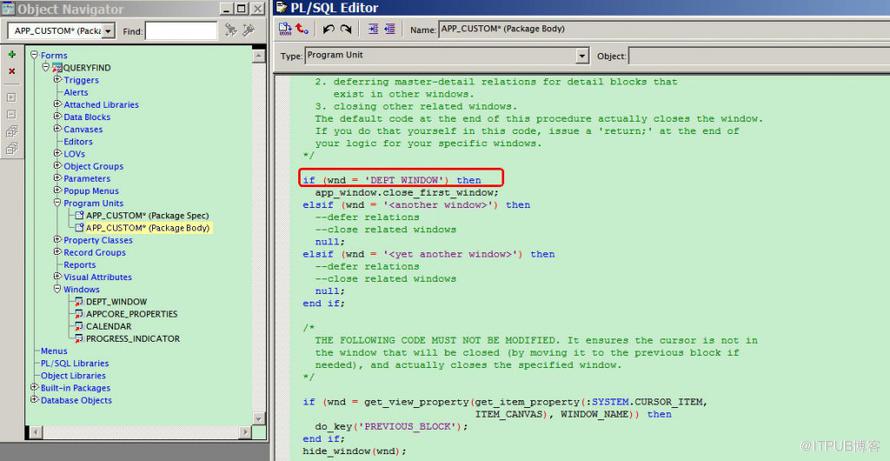
Task: Click the Find Next satellite icon
Action: tap(230, 30)
